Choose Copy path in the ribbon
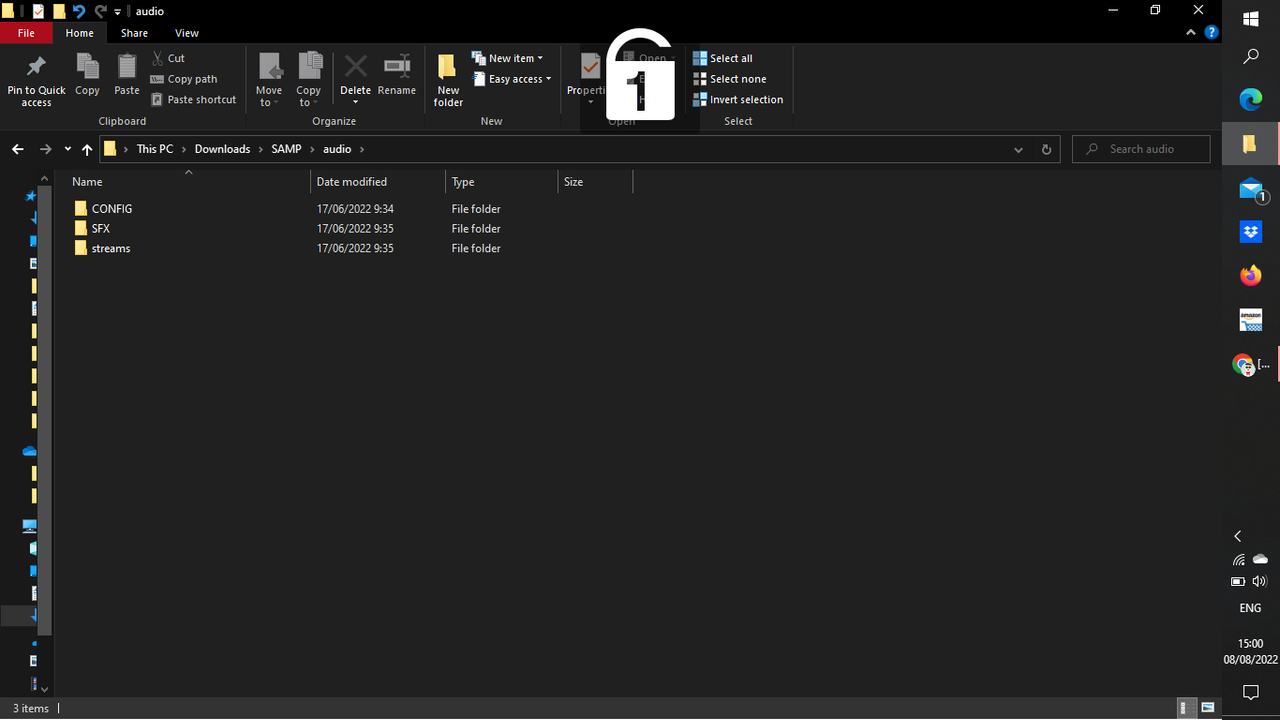This screenshot has width=1280, height=720. (x=184, y=79)
